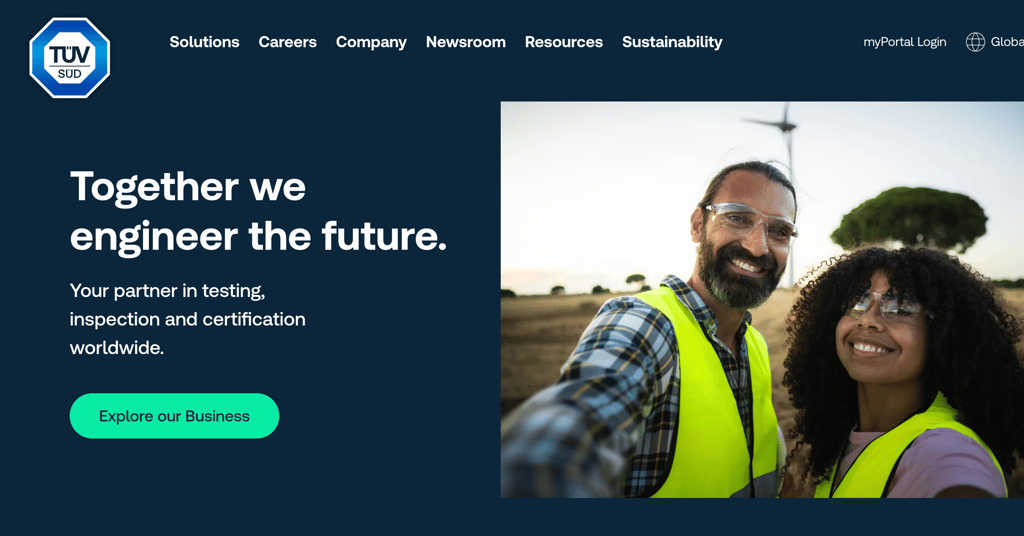The width and height of the screenshot is (1024, 536).
Task: Go to the Newsroom section
Action: (x=466, y=42)
